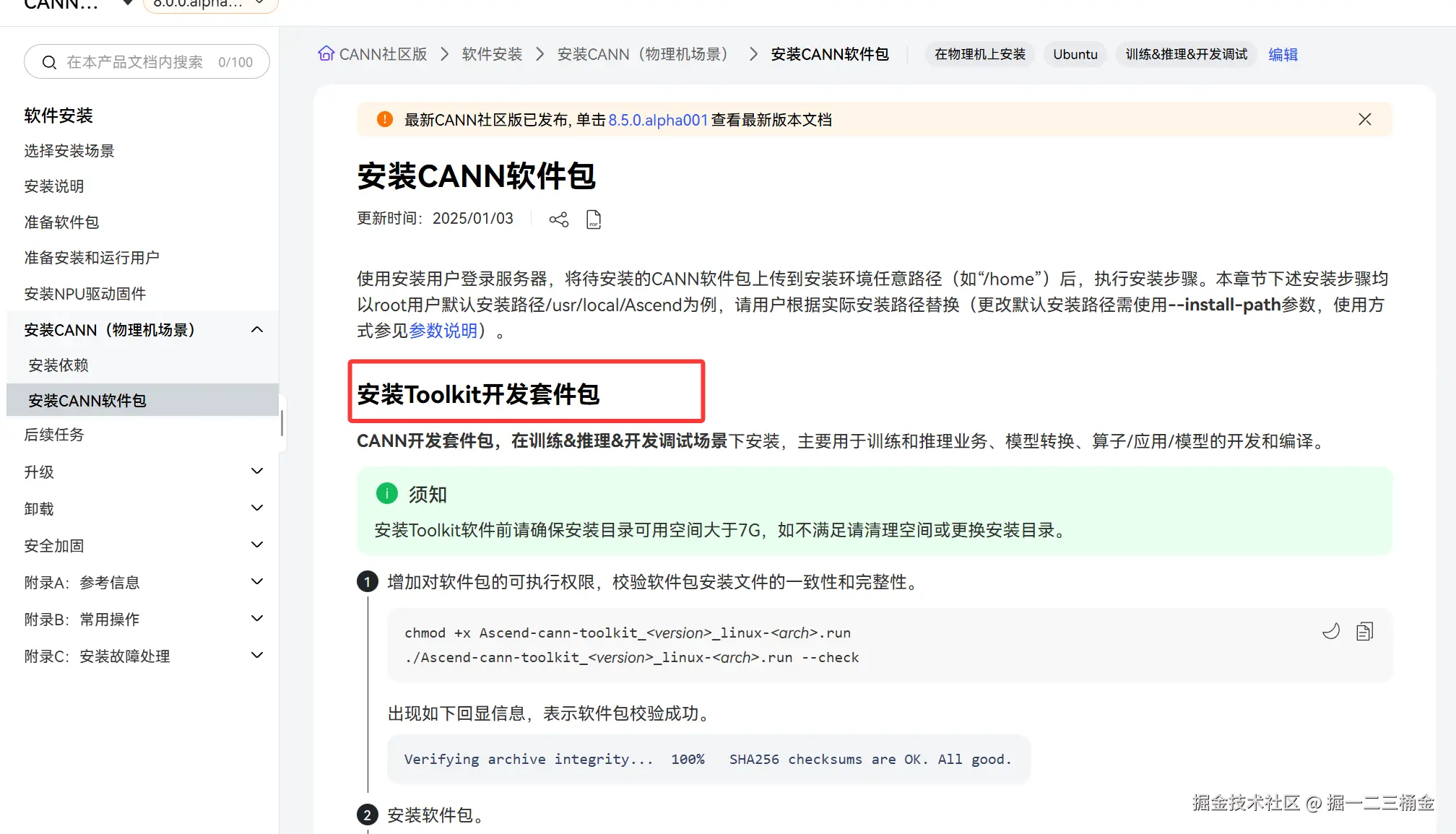Collapse 安装CANN（物理机场景）section
Screen dimensions: 1456x834
[x=257, y=330]
